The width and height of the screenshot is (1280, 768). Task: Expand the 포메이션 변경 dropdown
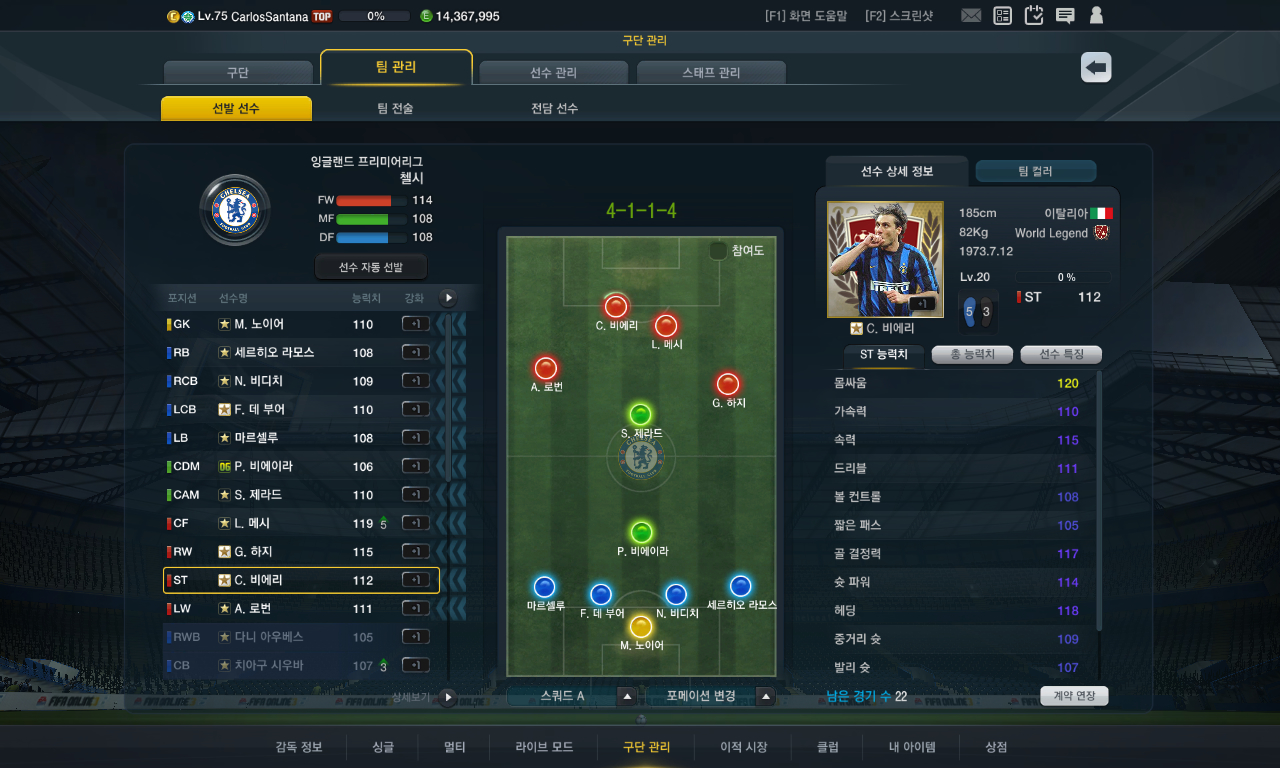click(766, 696)
